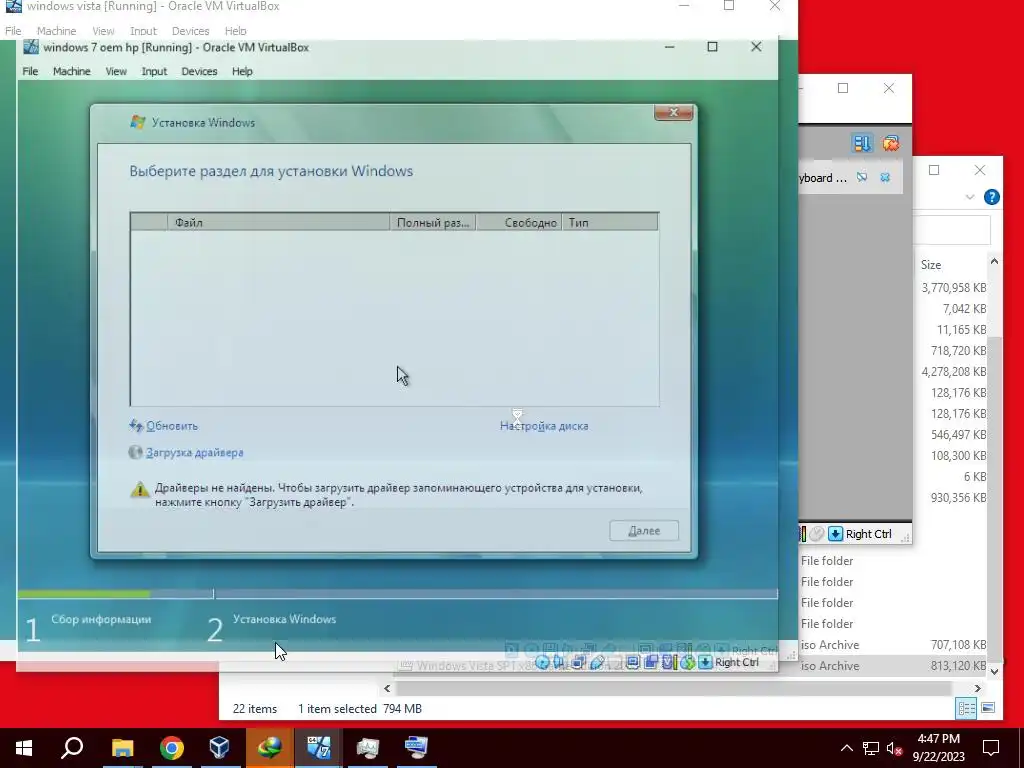Click the Windows setup flag icon in the dialog title
The image size is (1024, 768).
click(x=137, y=122)
